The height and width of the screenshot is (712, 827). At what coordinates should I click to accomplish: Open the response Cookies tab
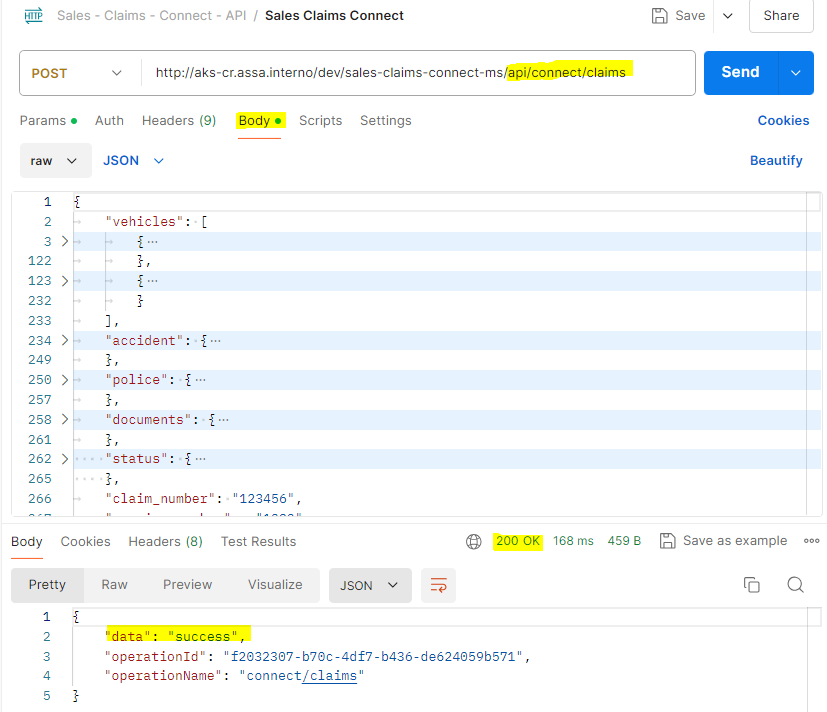pos(85,542)
